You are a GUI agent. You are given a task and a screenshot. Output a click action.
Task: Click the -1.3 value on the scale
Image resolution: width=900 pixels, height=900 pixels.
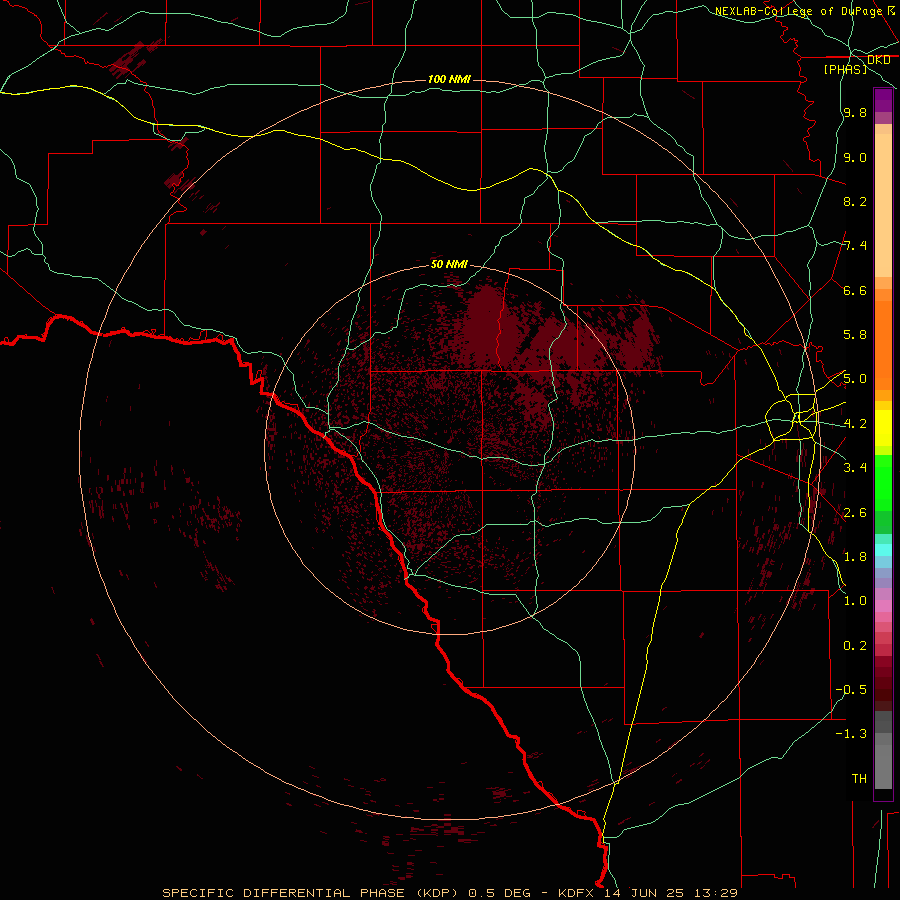coord(851,734)
